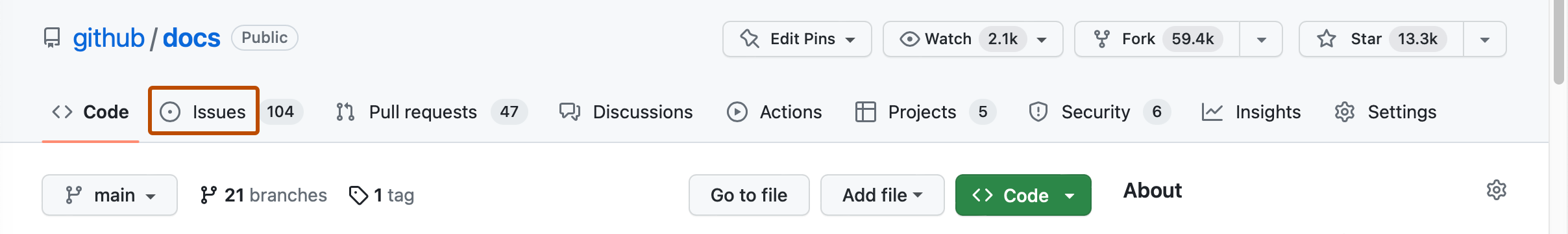Screen dimensions: 1568x234
Task: Open the github owner link
Action: (108, 38)
